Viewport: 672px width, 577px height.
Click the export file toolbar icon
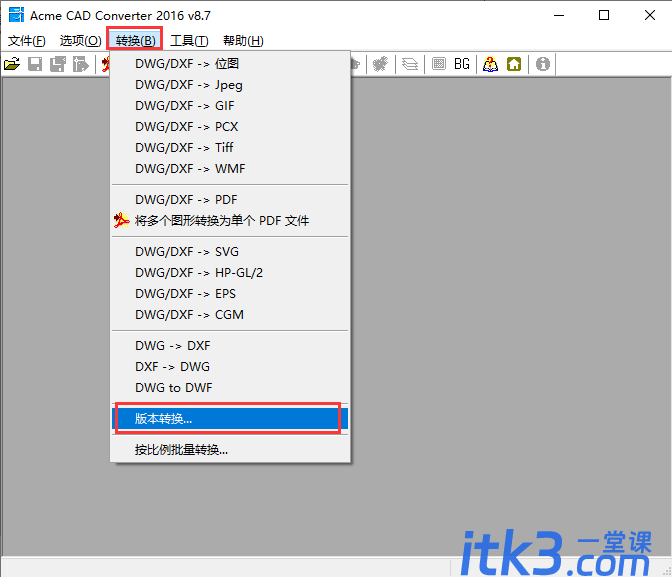(81, 64)
